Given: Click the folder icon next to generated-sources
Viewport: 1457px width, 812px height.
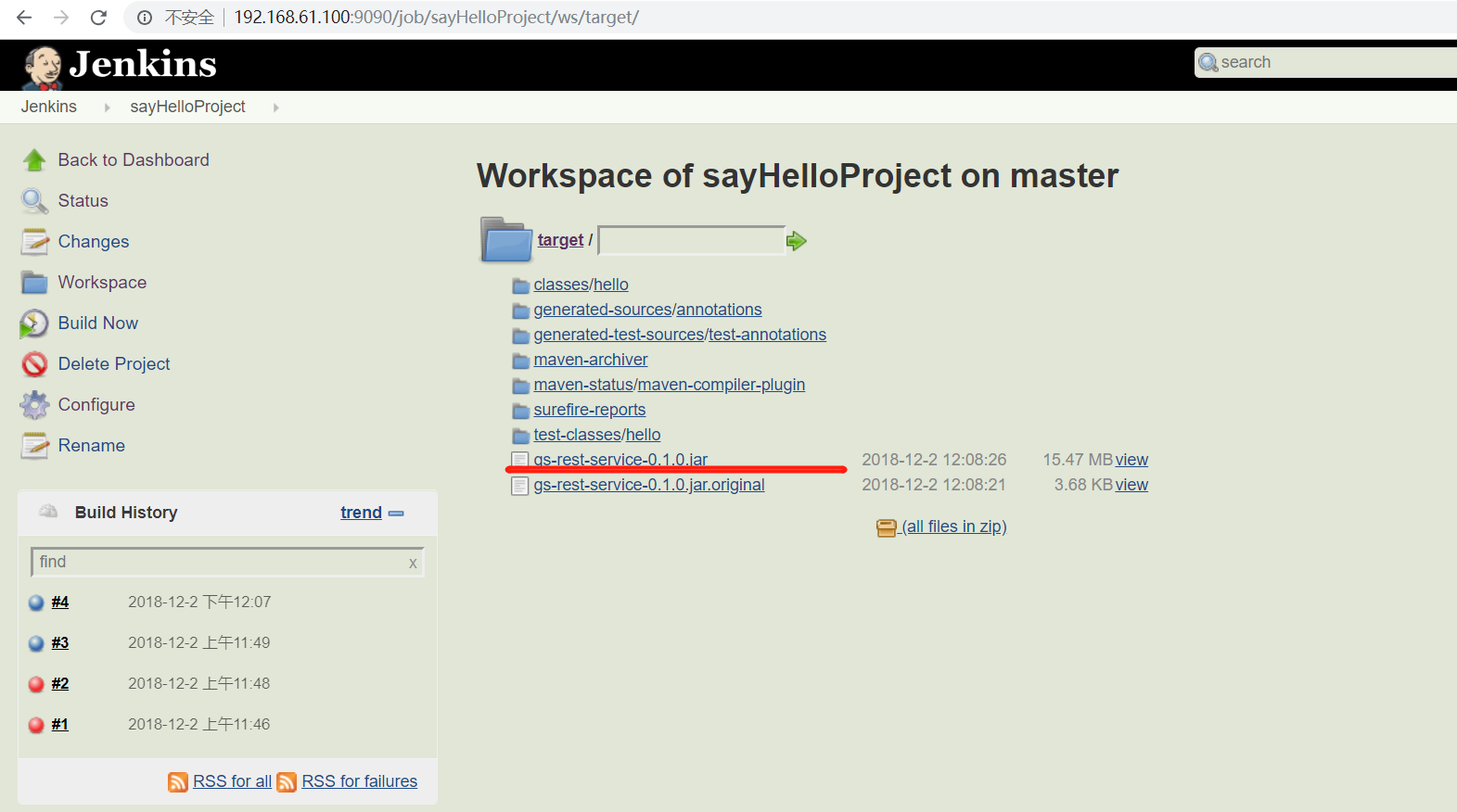Looking at the screenshot, I should (x=521, y=311).
